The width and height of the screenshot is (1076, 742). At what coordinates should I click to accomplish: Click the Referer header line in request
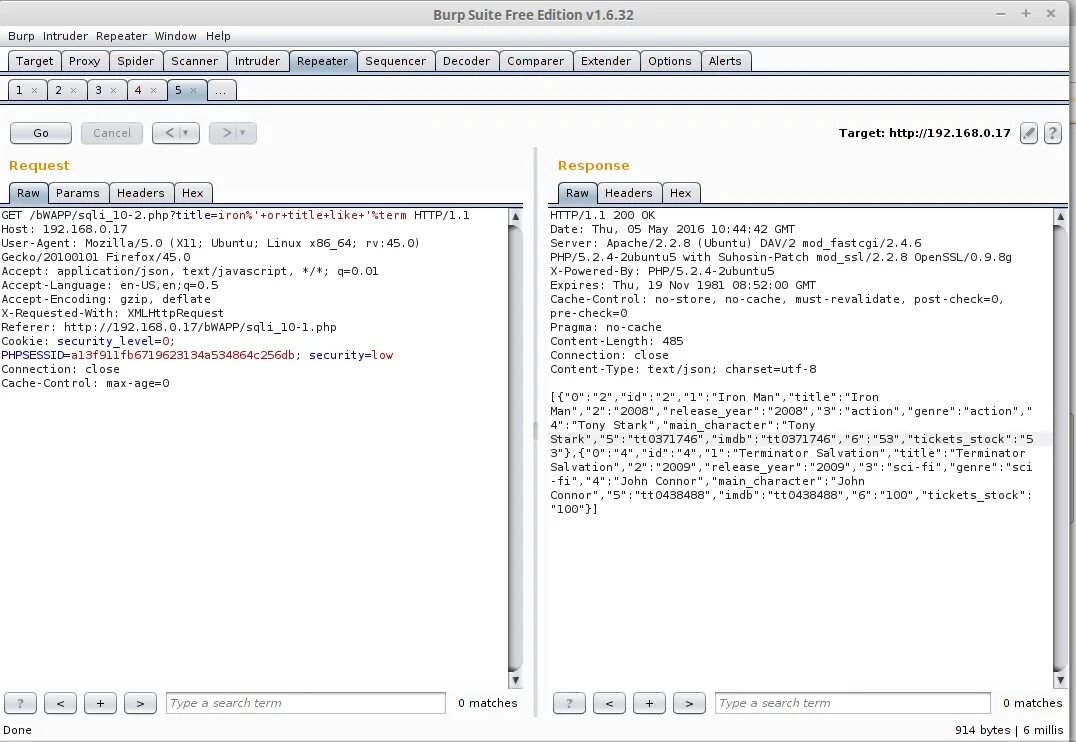pos(169,327)
